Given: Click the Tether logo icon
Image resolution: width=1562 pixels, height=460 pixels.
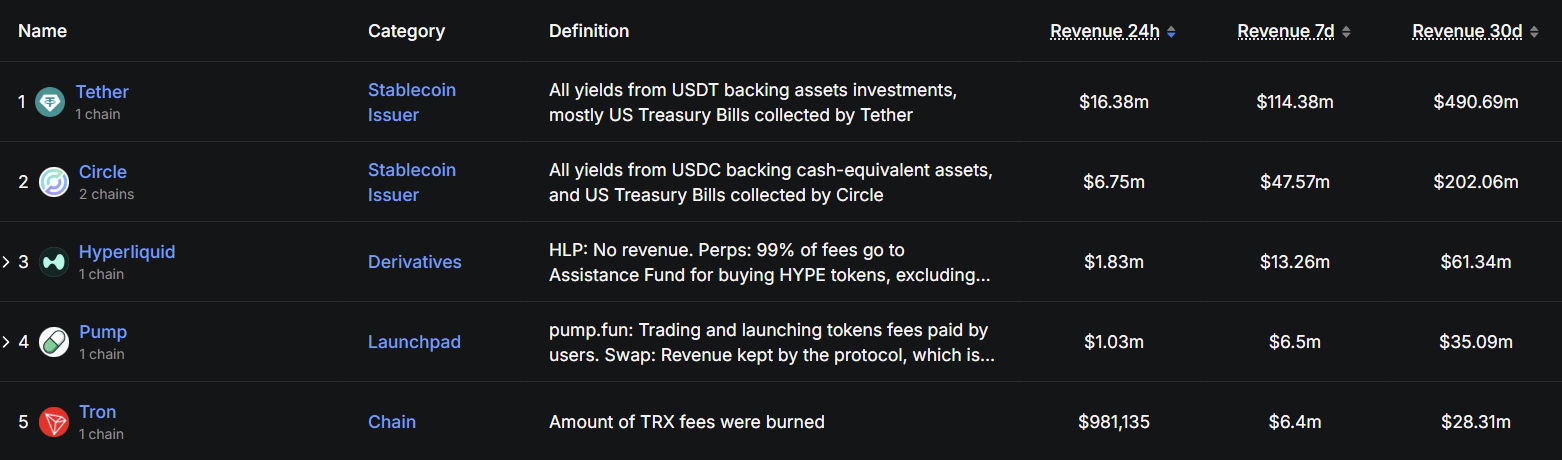Looking at the screenshot, I should pos(50,102).
